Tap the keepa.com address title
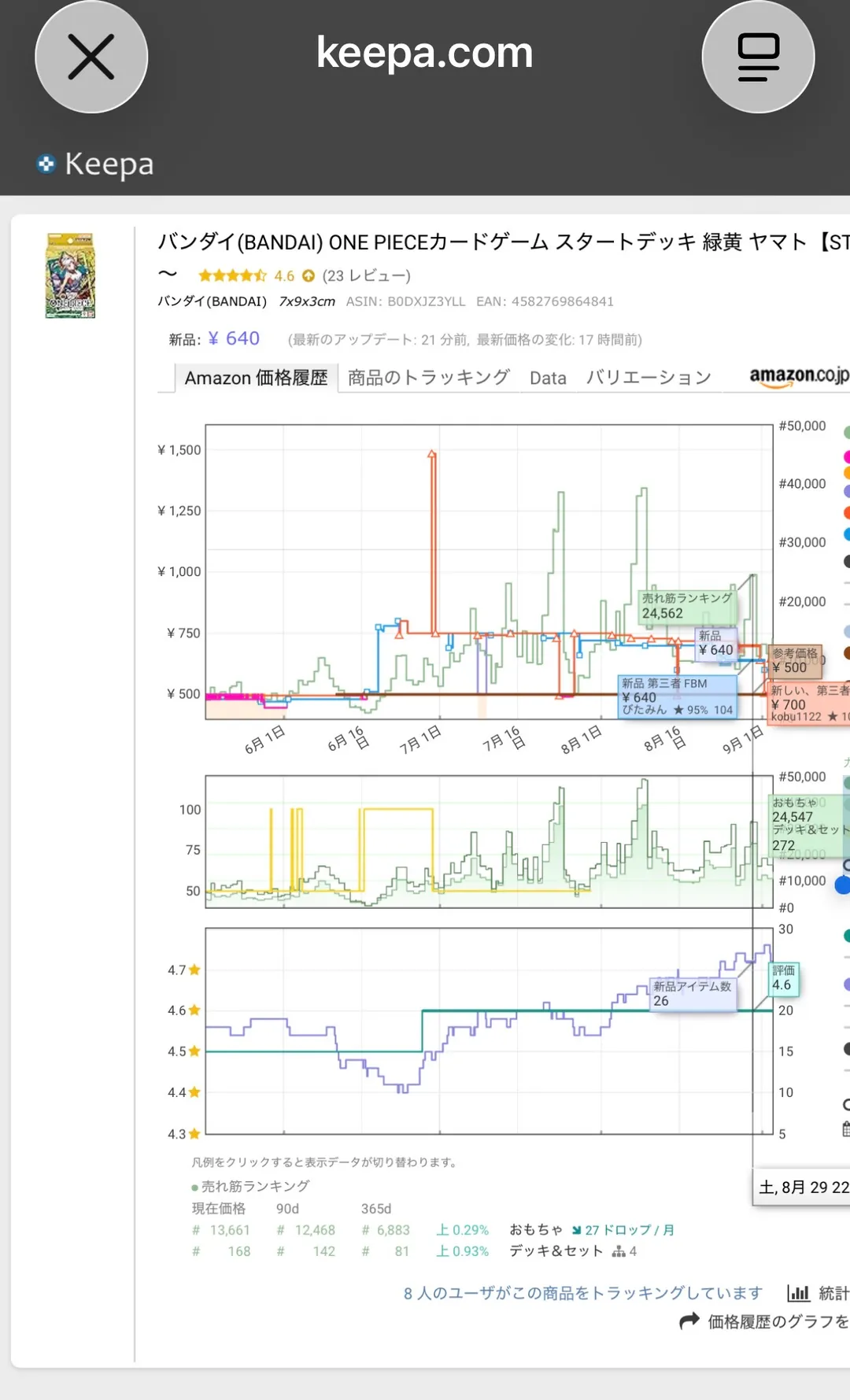The image size is (850, 1400). 424,53
